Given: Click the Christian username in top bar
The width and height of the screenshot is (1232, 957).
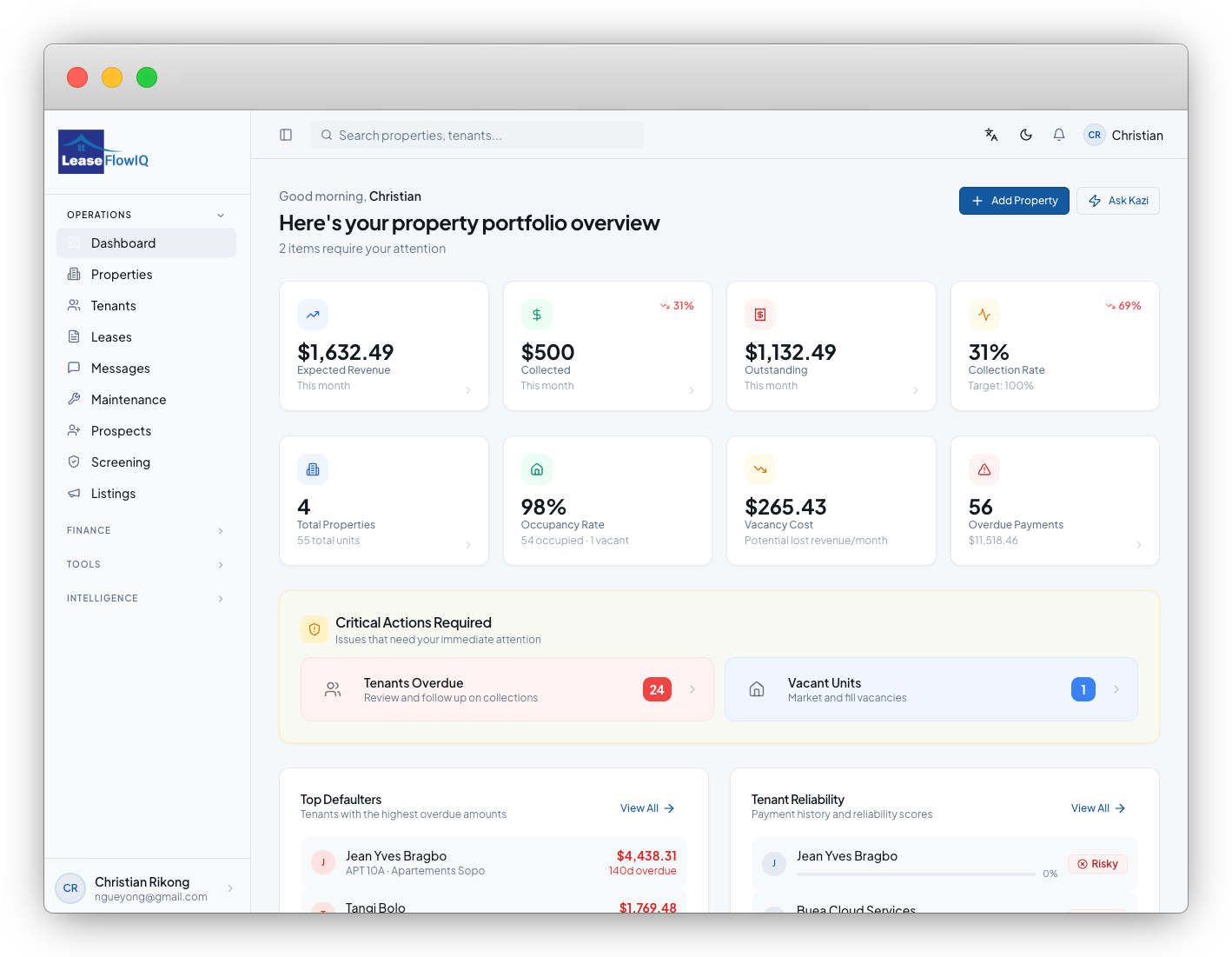Looking at the screenshot, I should point(1137,136).
